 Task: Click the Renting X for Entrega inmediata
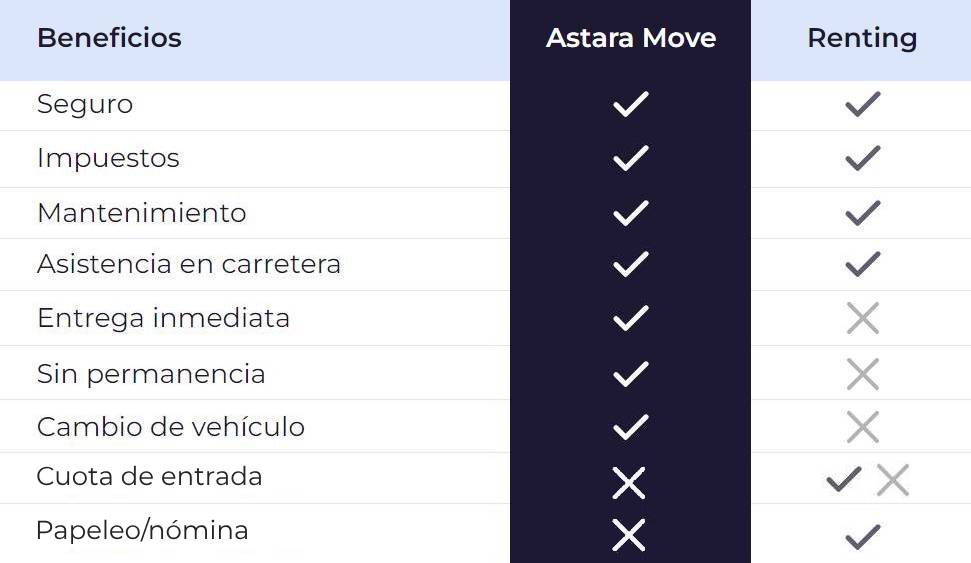(862, 318)
